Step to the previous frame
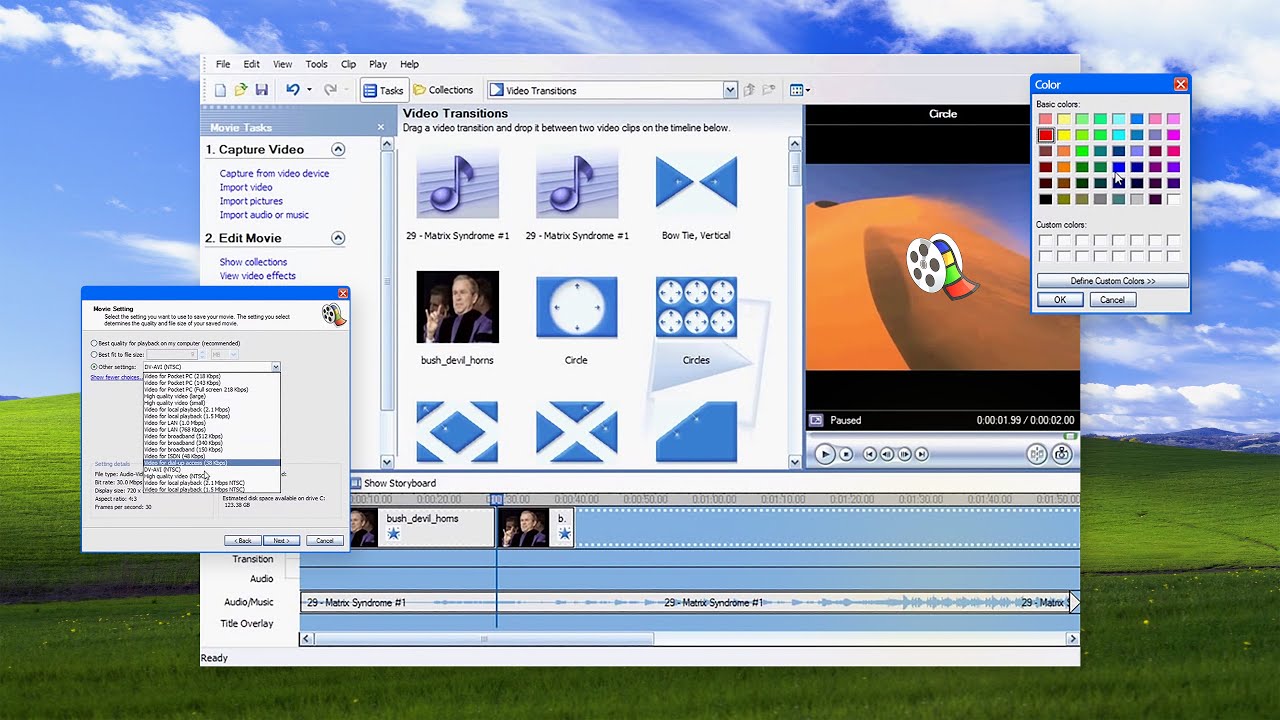Screen dimensions: 1280x720 (x=887, y=454)
